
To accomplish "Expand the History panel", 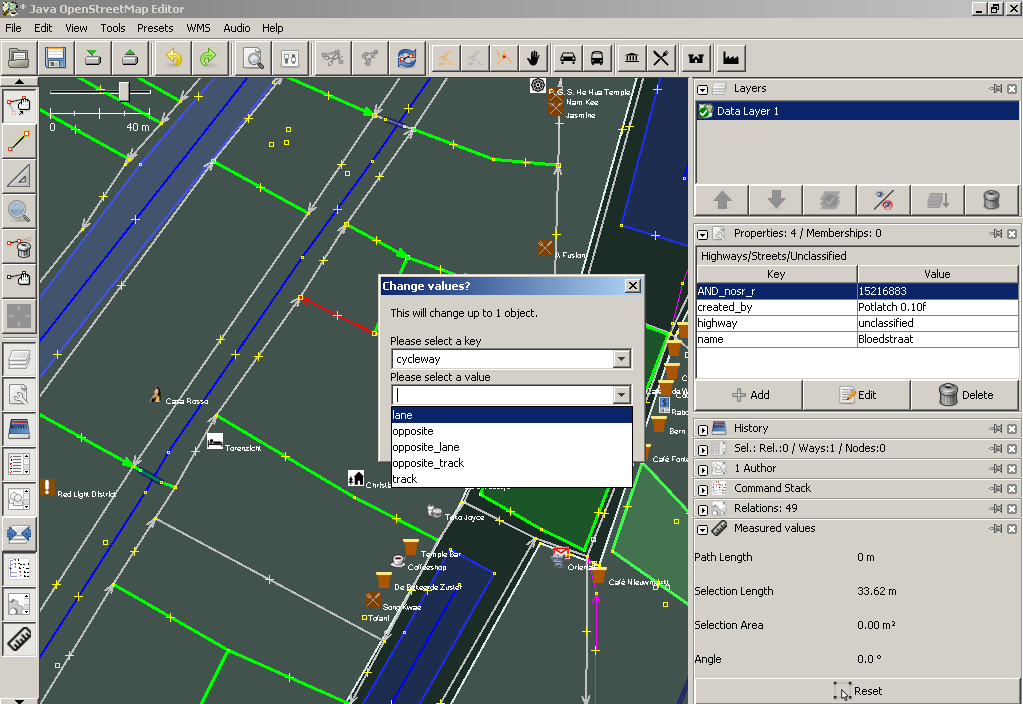I will (703, 428).
